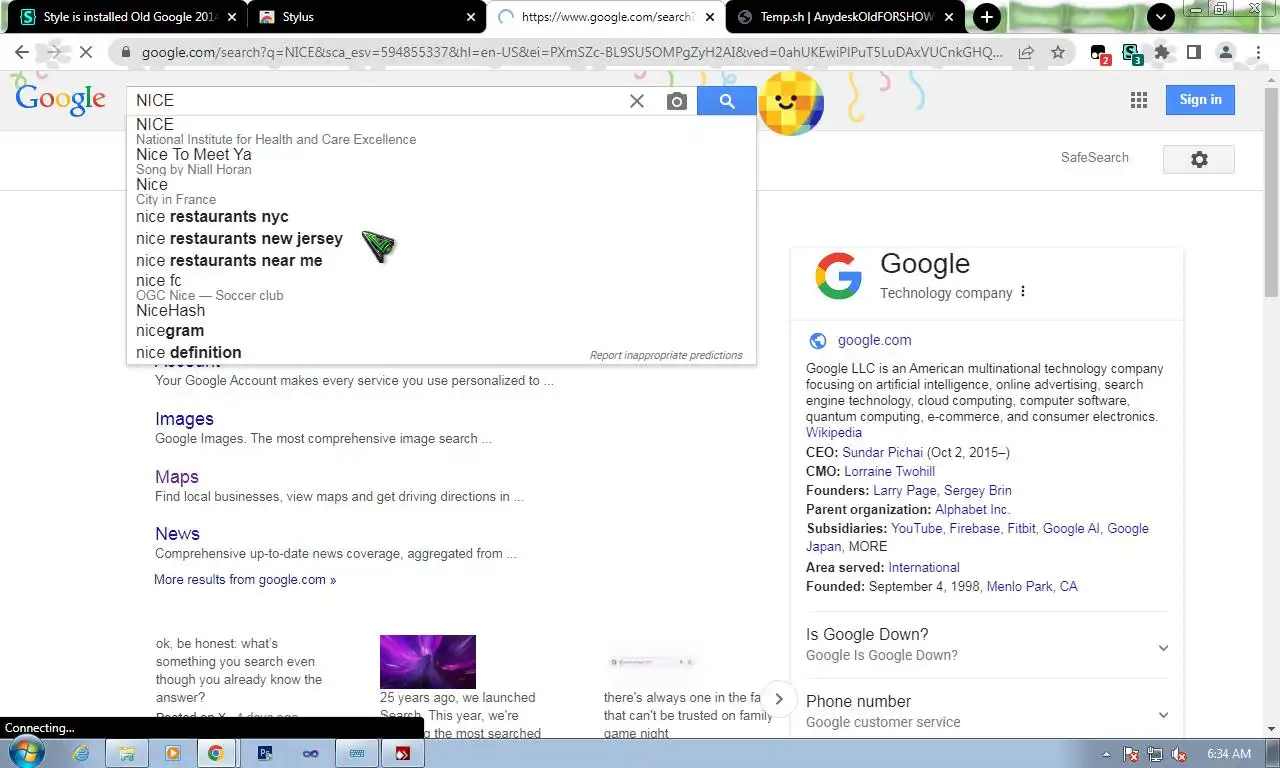Screen dimensions: 1280x768
Task: Open Windows Explorer from taskbar
Action: click(127, 753)
